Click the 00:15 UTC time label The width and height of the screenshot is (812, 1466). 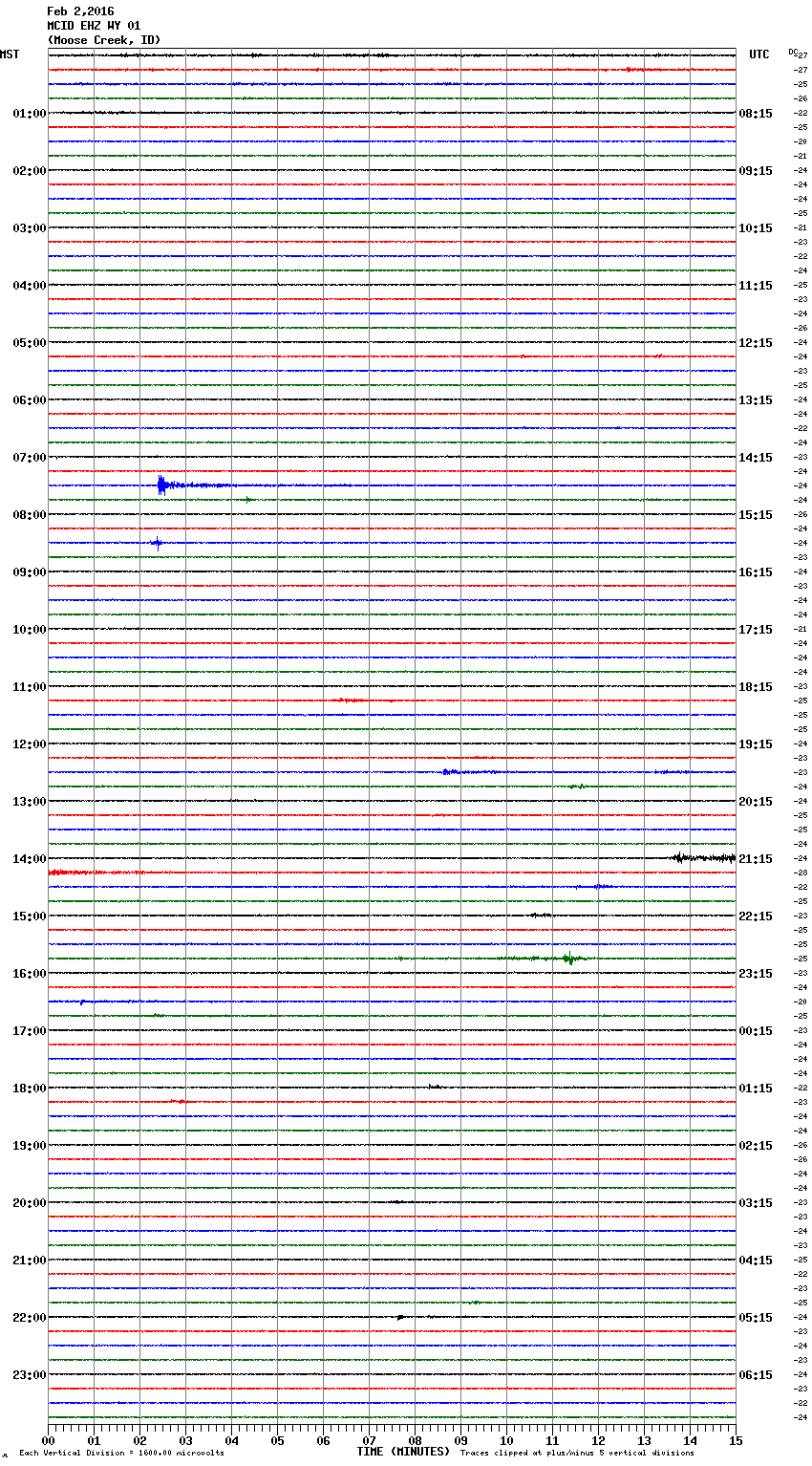pyautogui.click(x=756, y=1031)
